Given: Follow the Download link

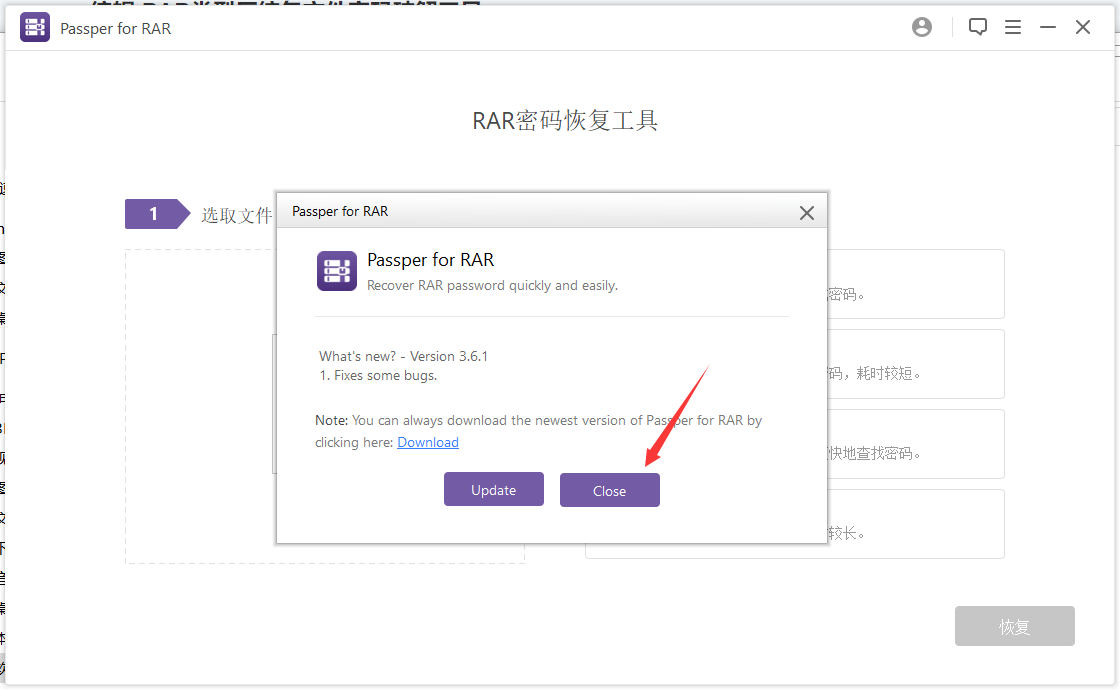Looking at the screenshot, I should coord(428,442).
